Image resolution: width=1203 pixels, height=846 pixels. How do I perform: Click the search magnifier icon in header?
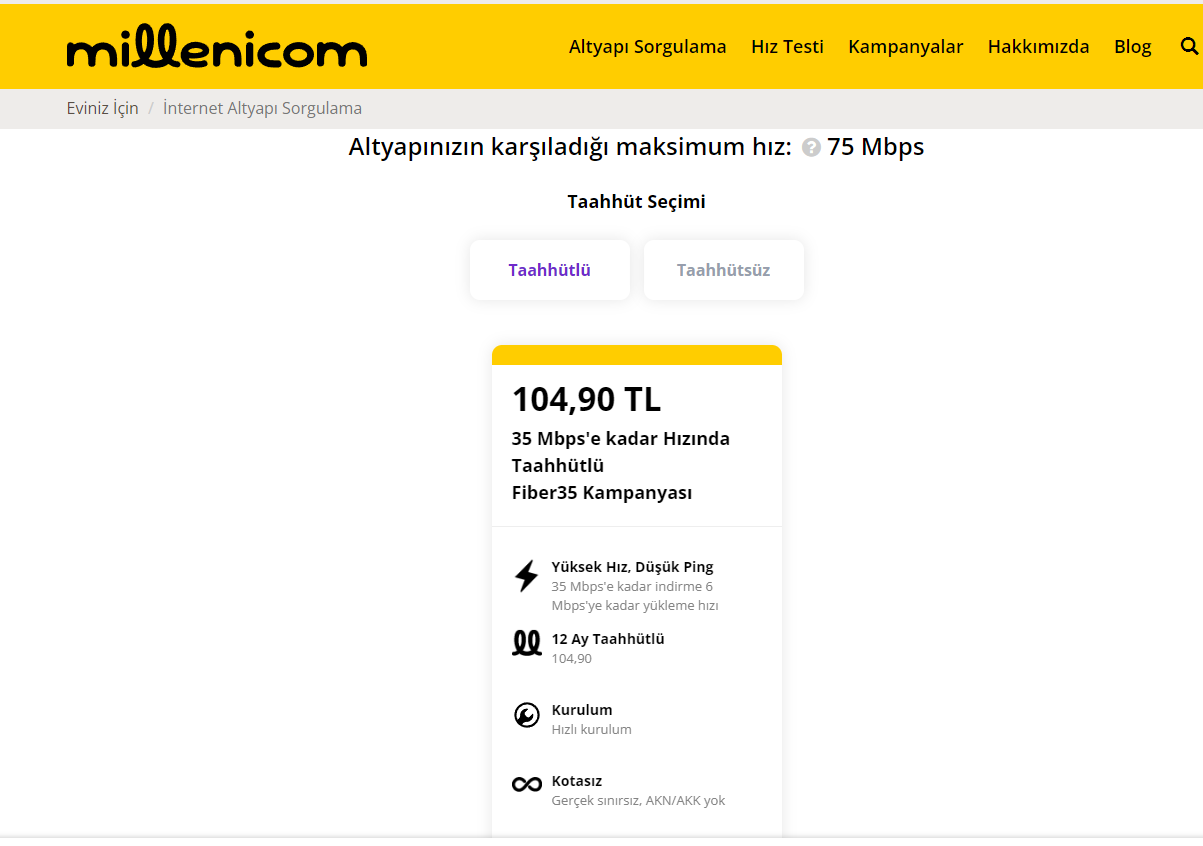1188,46
